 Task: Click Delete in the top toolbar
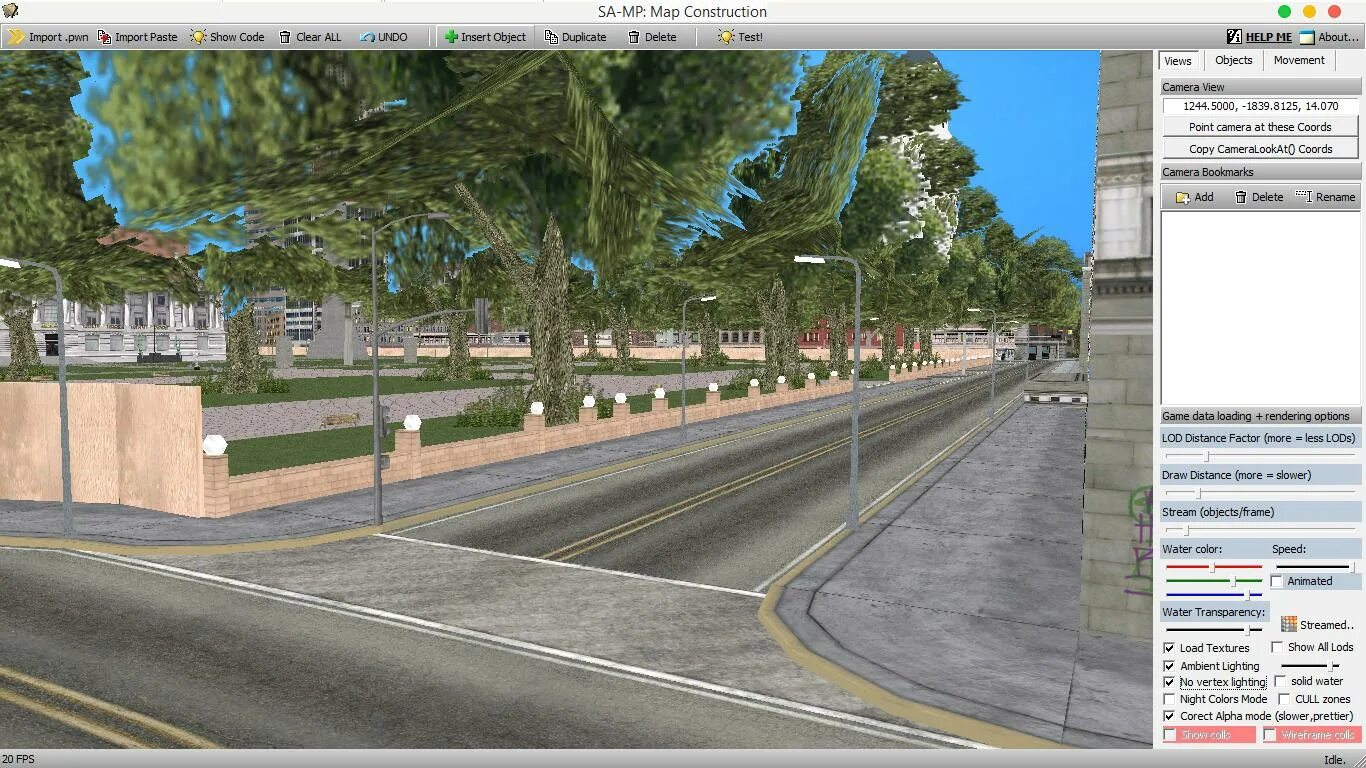652,37
